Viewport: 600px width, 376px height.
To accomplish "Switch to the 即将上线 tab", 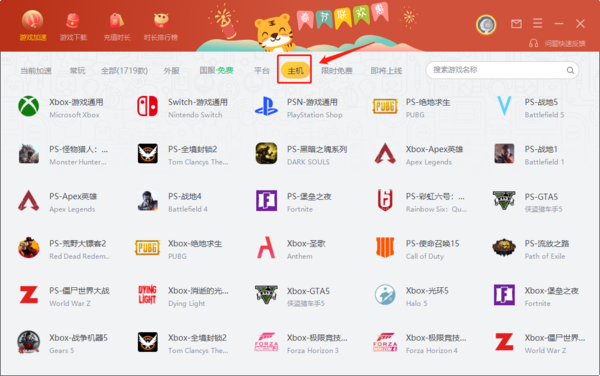I will pyautogui.click(x=386, y=71).
